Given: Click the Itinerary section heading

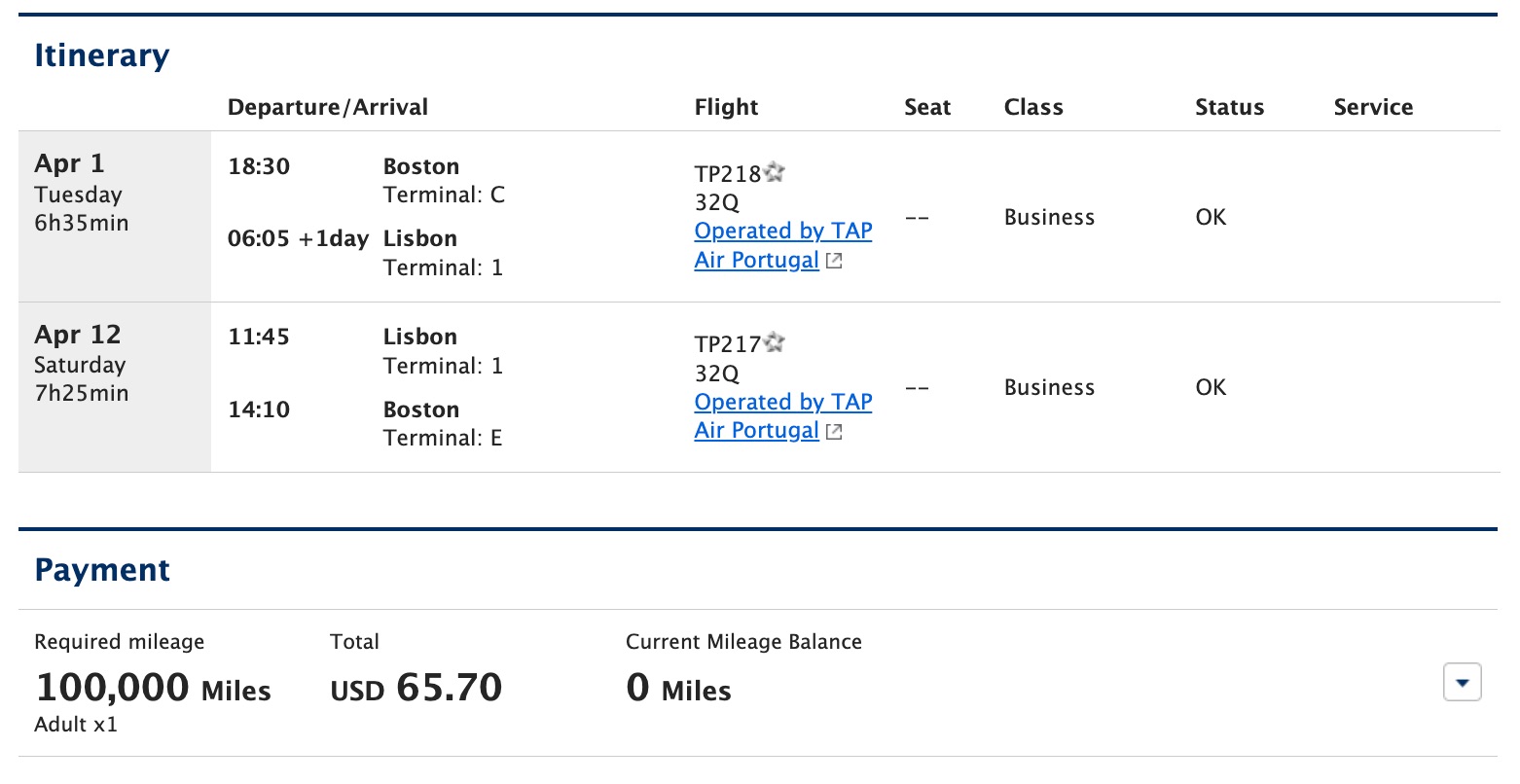Looking at the screenshot, I should point(101,55).
